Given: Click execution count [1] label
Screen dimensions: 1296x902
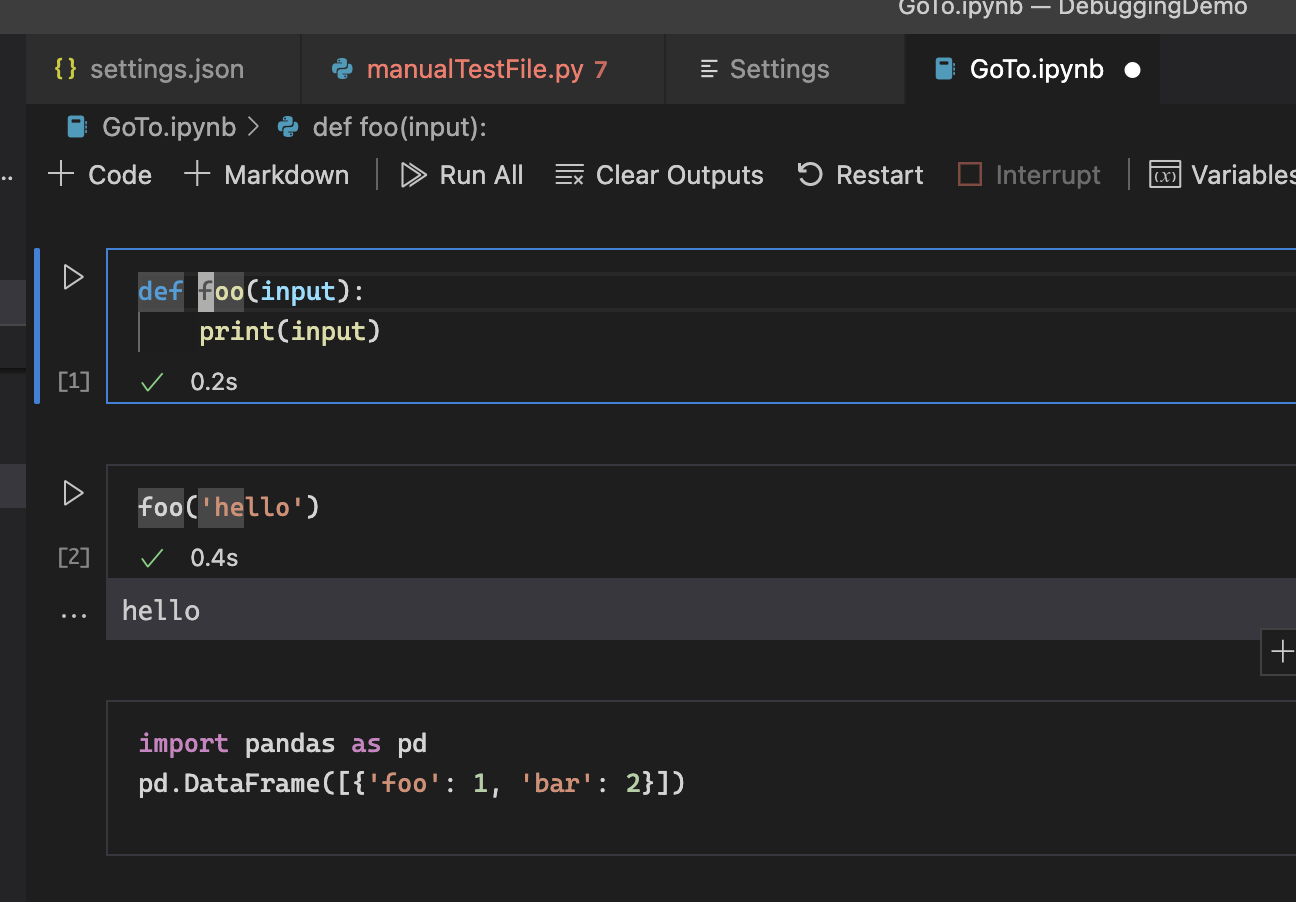Looking at the screenshot, I should [74, 380].
